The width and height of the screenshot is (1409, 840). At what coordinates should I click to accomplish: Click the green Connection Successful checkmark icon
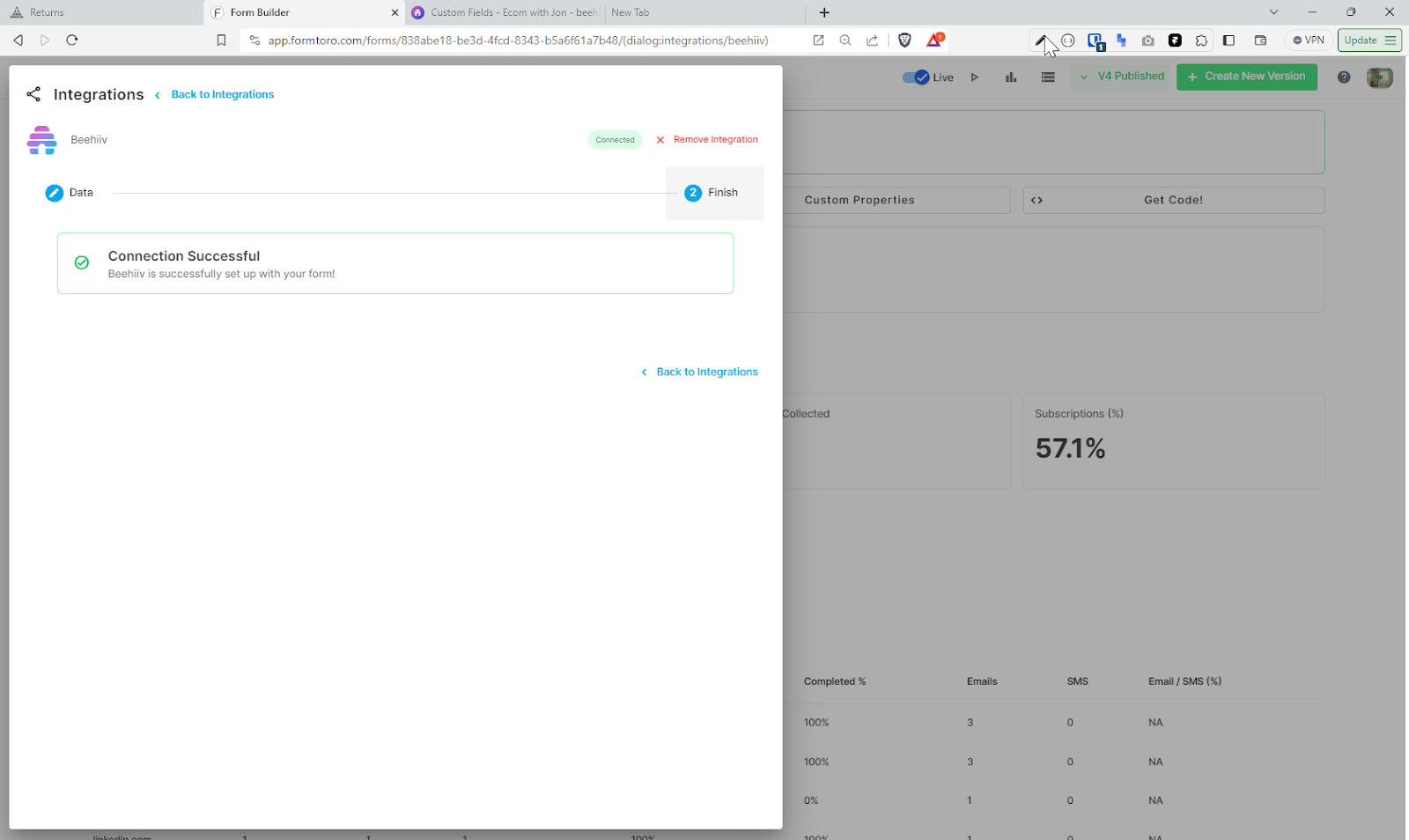coord(82,262)
